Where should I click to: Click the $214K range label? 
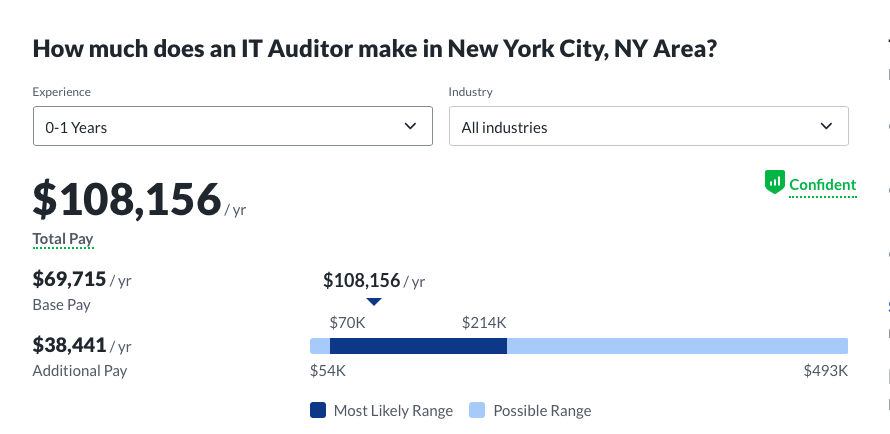click(484, 323)
